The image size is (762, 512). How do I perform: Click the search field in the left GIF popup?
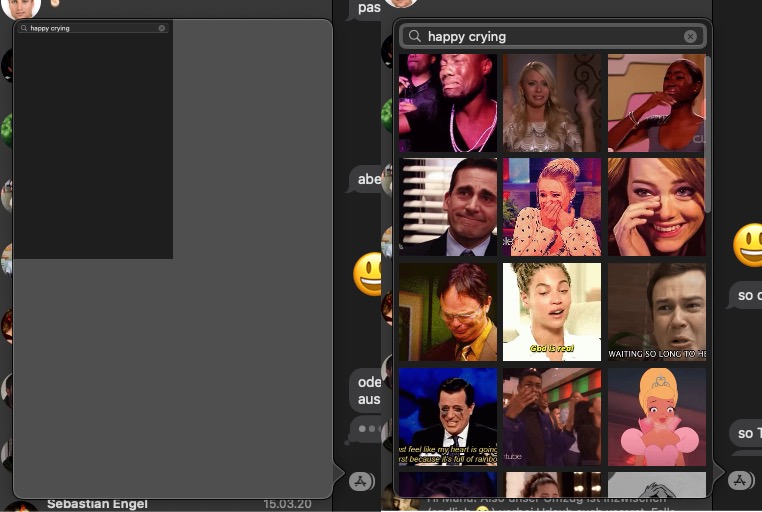pos(92,28)
